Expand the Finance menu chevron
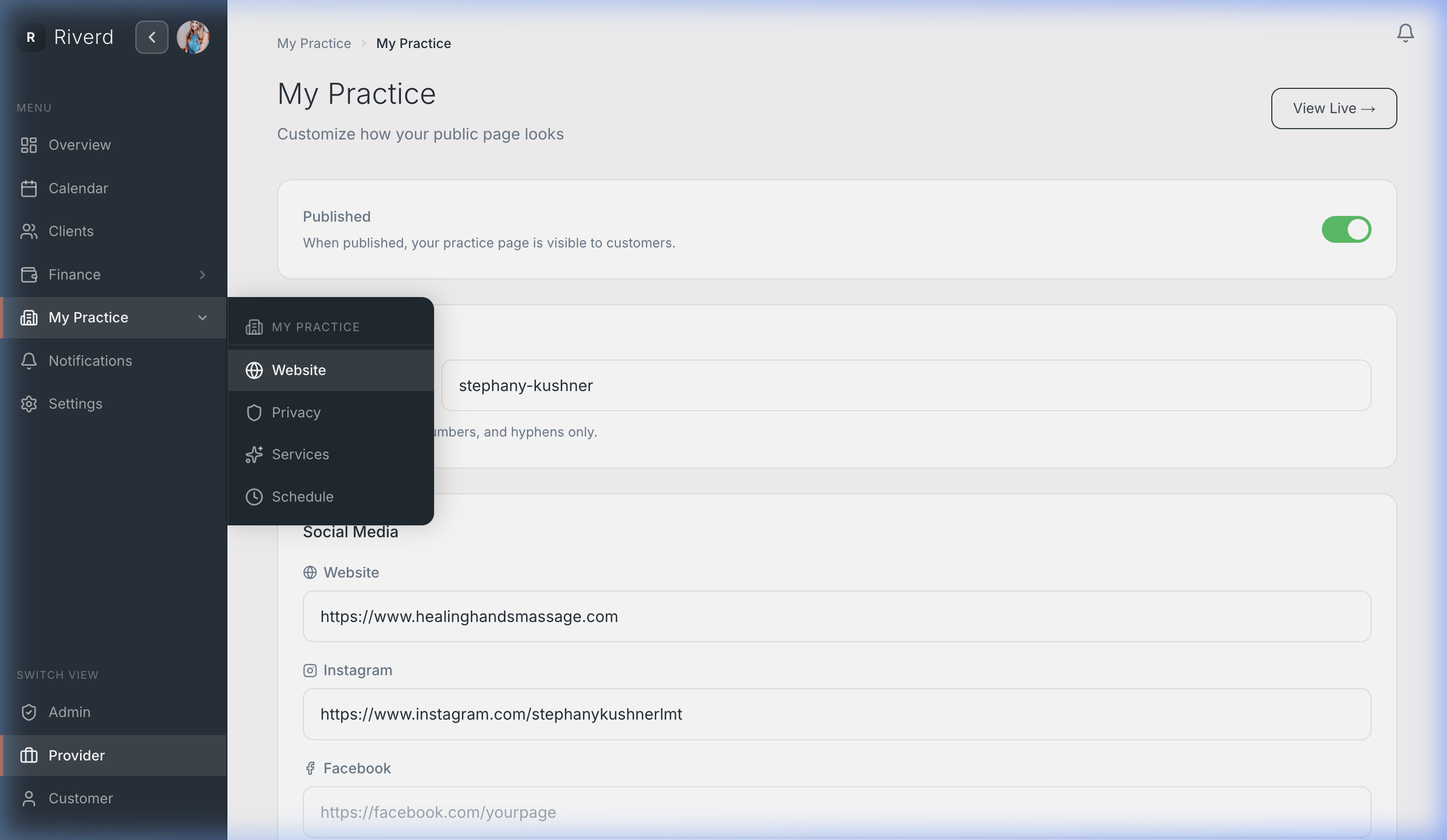The image size is (1447, 840). coord(202,274)
